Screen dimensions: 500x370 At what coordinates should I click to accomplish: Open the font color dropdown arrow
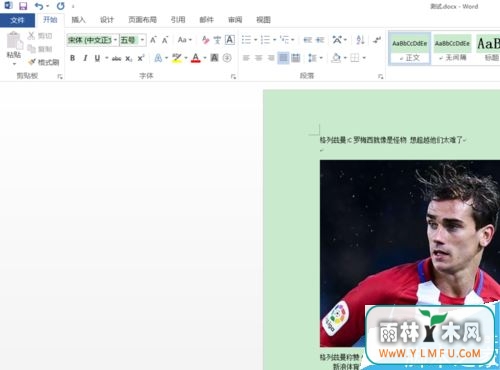coord(205,58)
